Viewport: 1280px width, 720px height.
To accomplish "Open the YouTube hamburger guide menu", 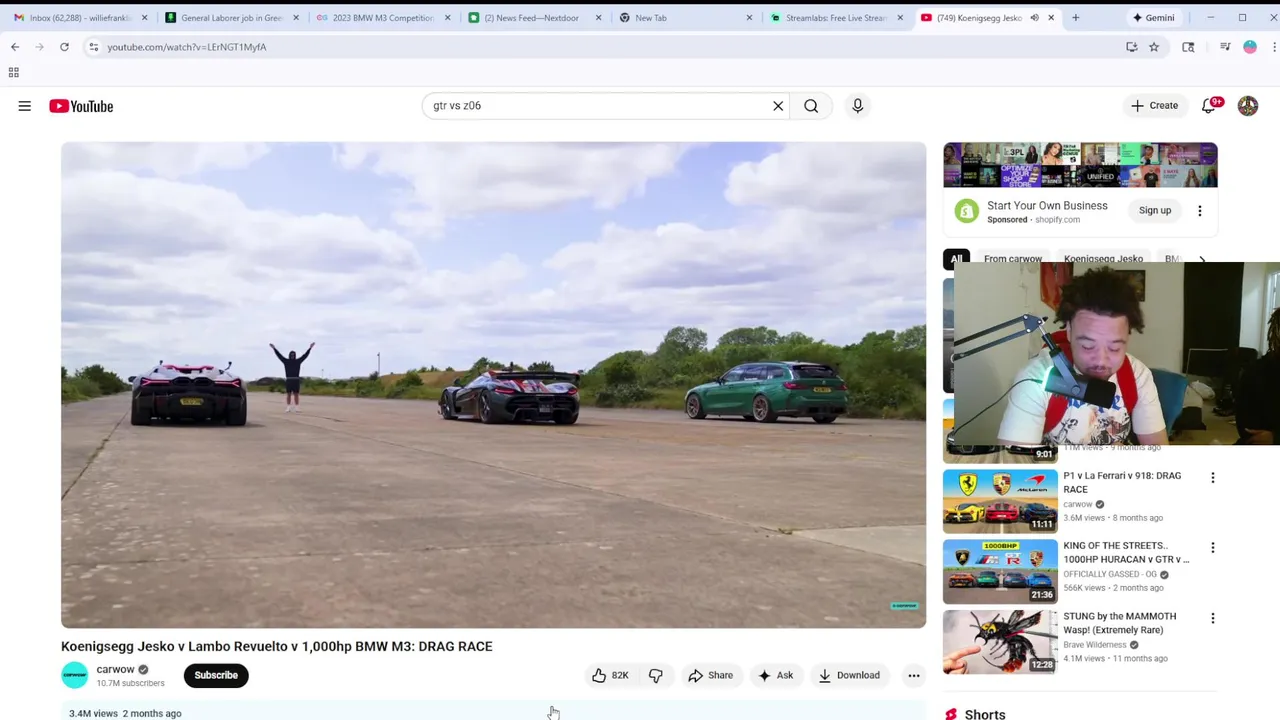I will [25, 106].
